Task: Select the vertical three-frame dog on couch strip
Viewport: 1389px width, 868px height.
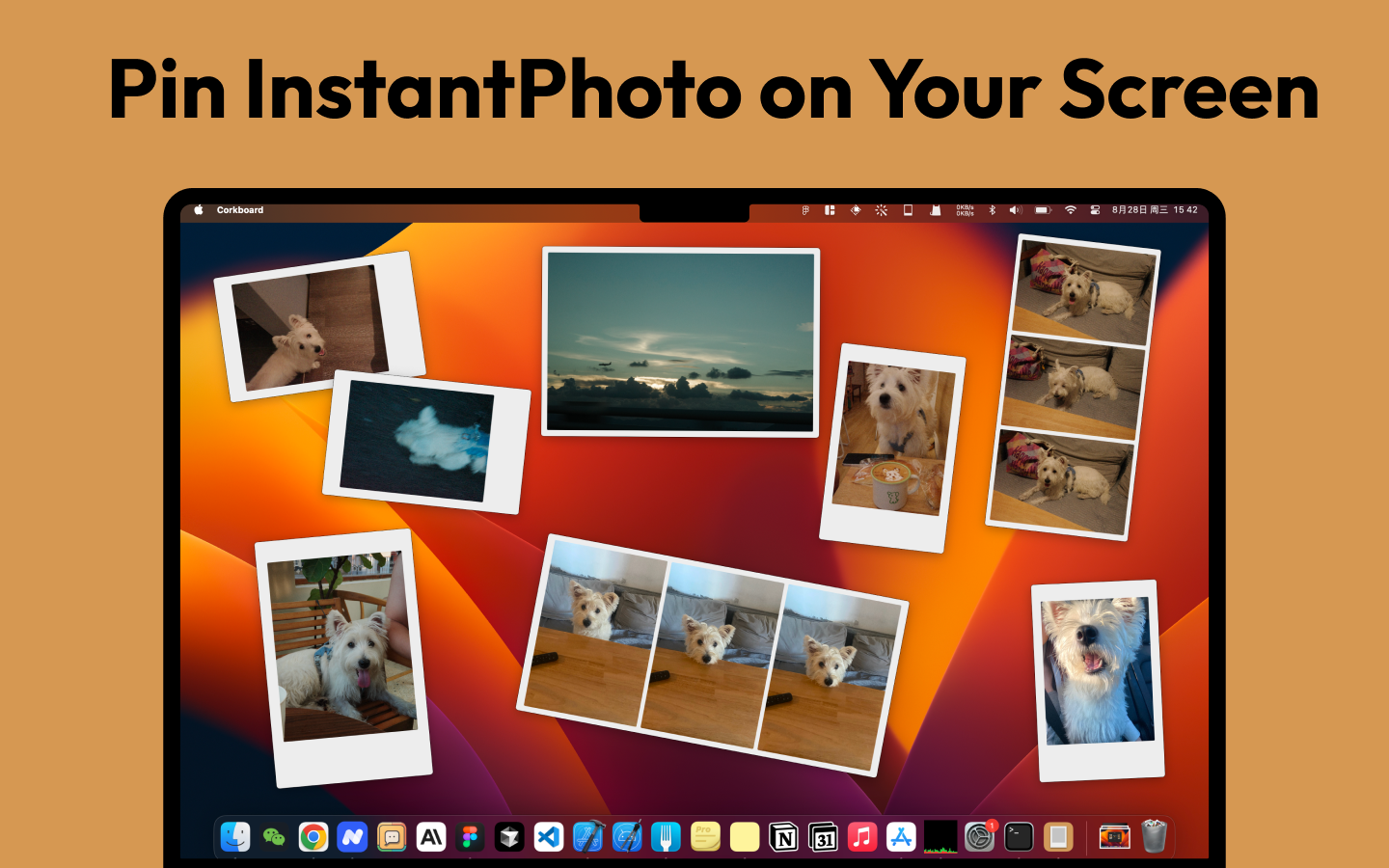Action: tap(1073, 387)
